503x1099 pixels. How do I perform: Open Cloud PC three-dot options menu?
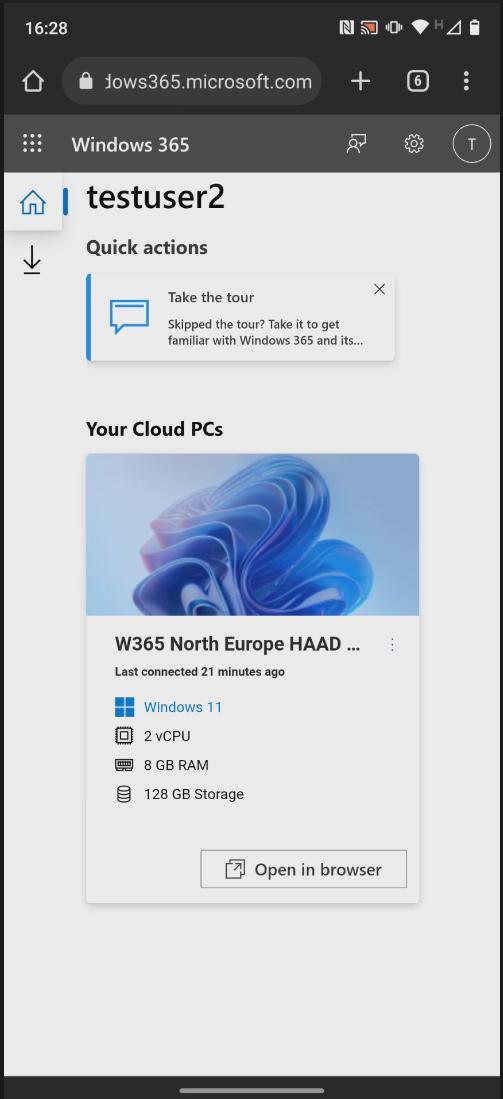tap(392, 644)
